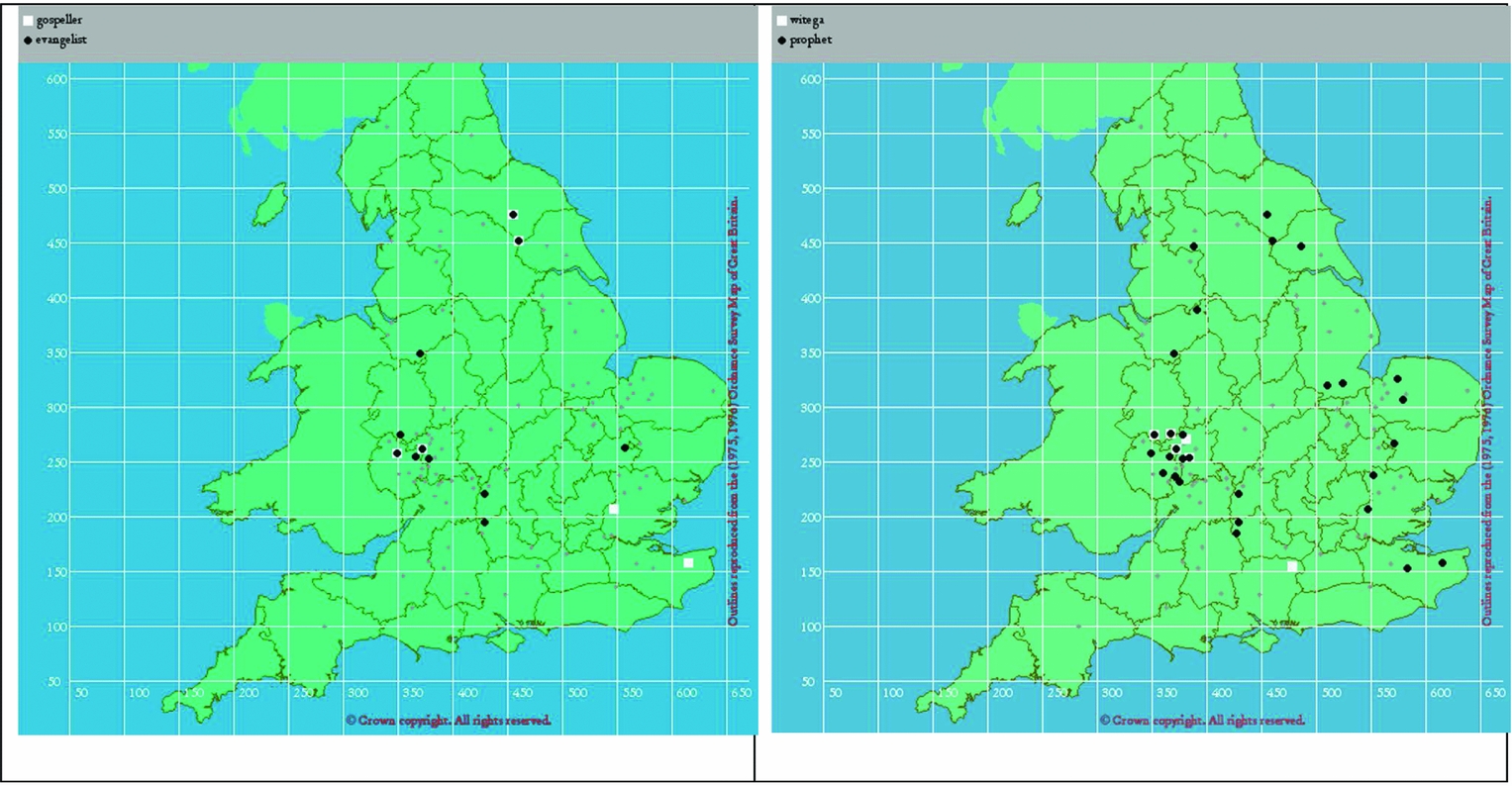Pick gospeller white square near Essex on left map

[x=614, y=509]
